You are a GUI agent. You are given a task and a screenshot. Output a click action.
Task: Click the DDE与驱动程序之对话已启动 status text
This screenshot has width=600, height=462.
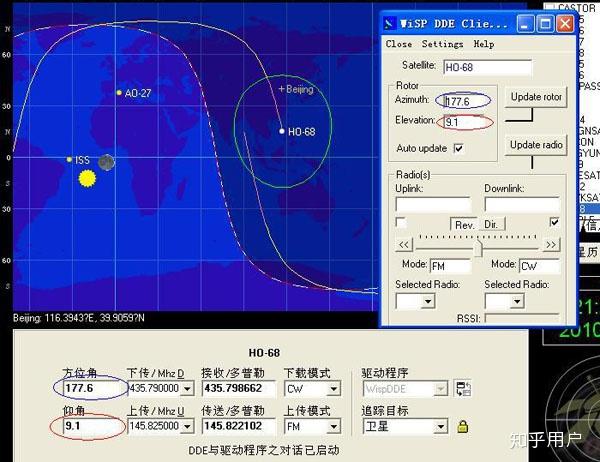264,450
